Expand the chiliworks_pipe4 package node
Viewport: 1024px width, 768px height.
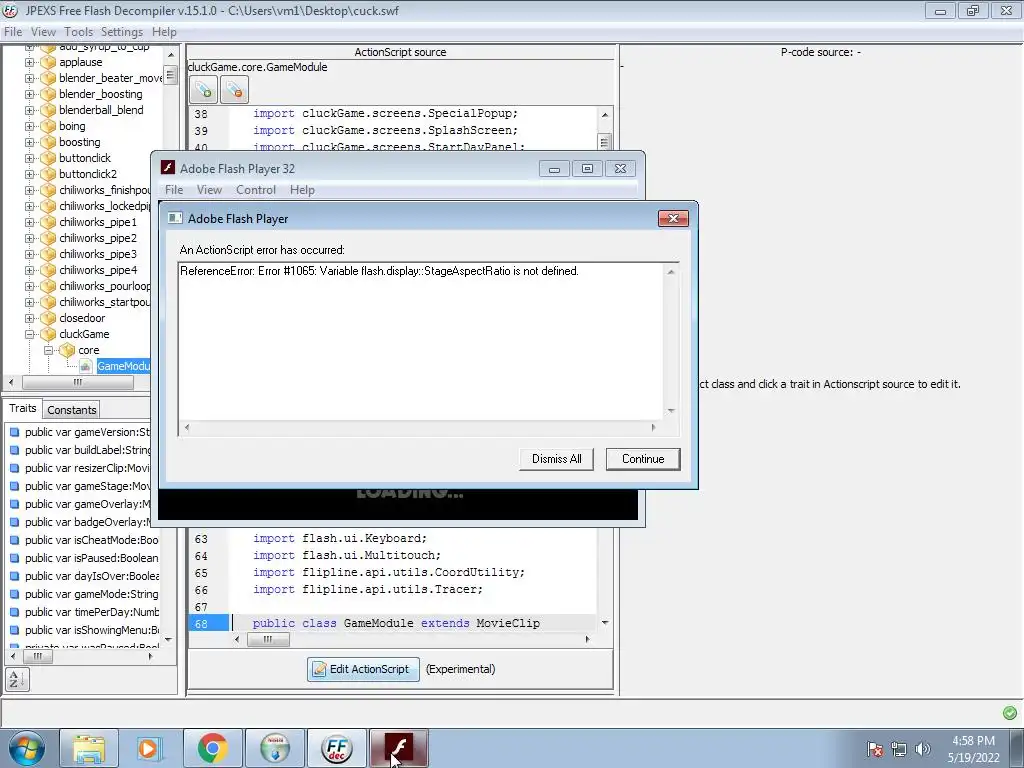pos(29,270)
